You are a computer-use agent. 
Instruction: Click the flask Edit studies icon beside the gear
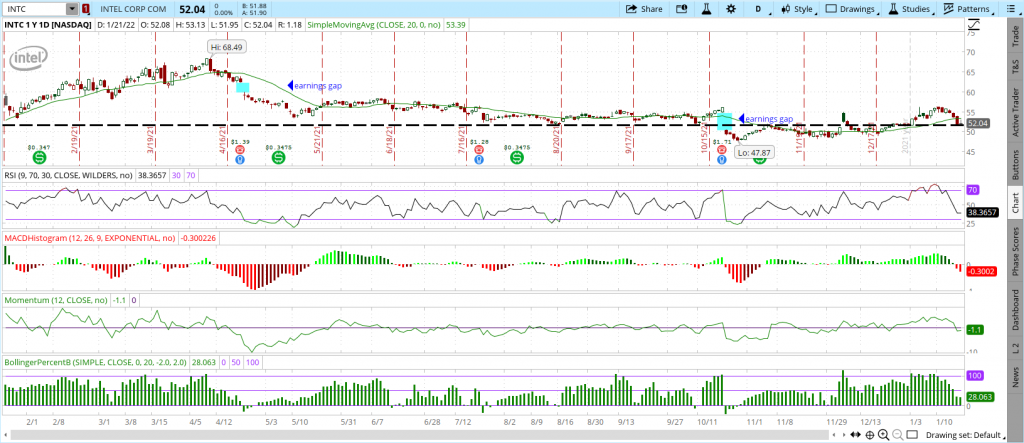(x=706, y=9)
